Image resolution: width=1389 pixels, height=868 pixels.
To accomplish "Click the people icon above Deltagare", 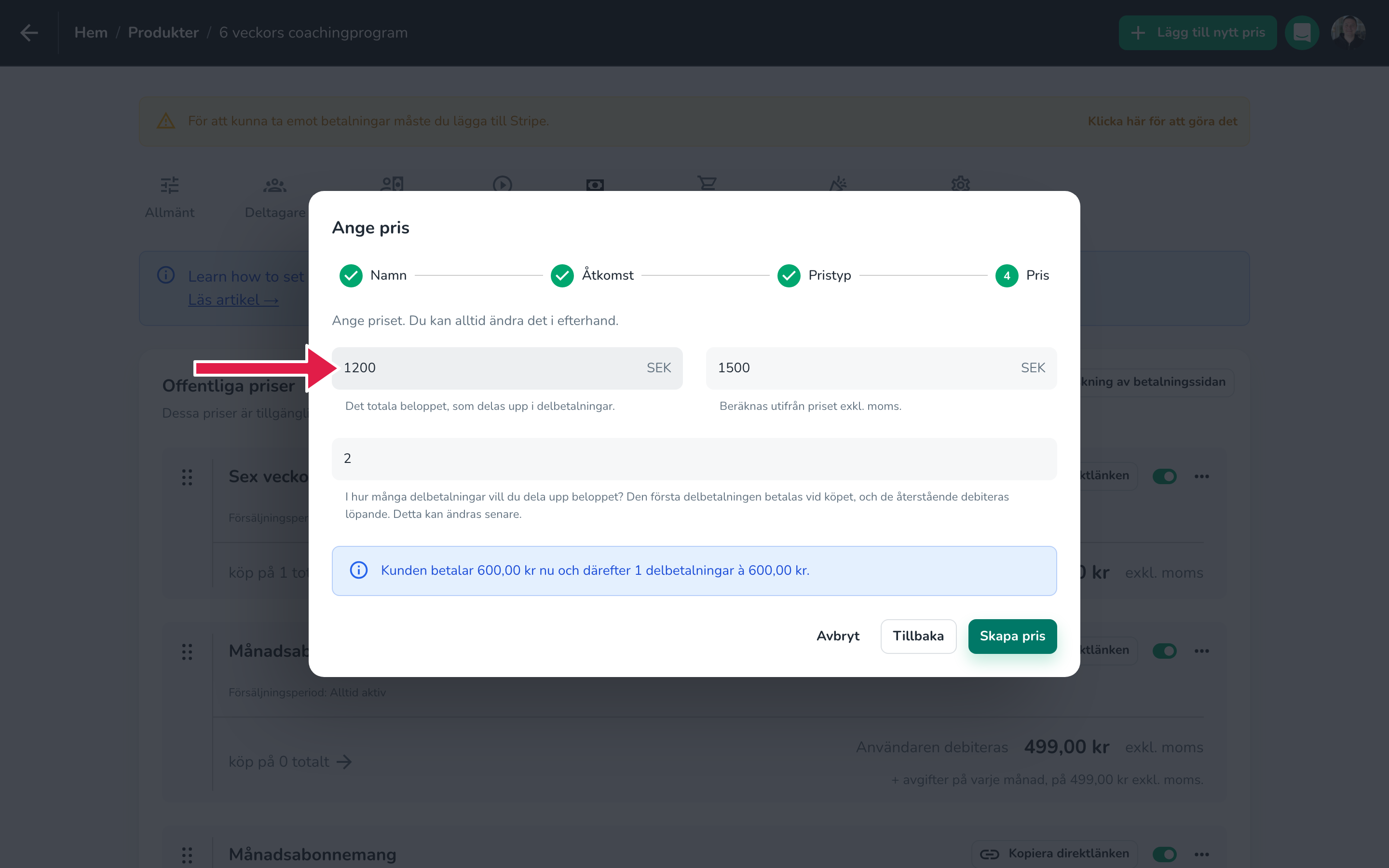I will coord(275,185).
